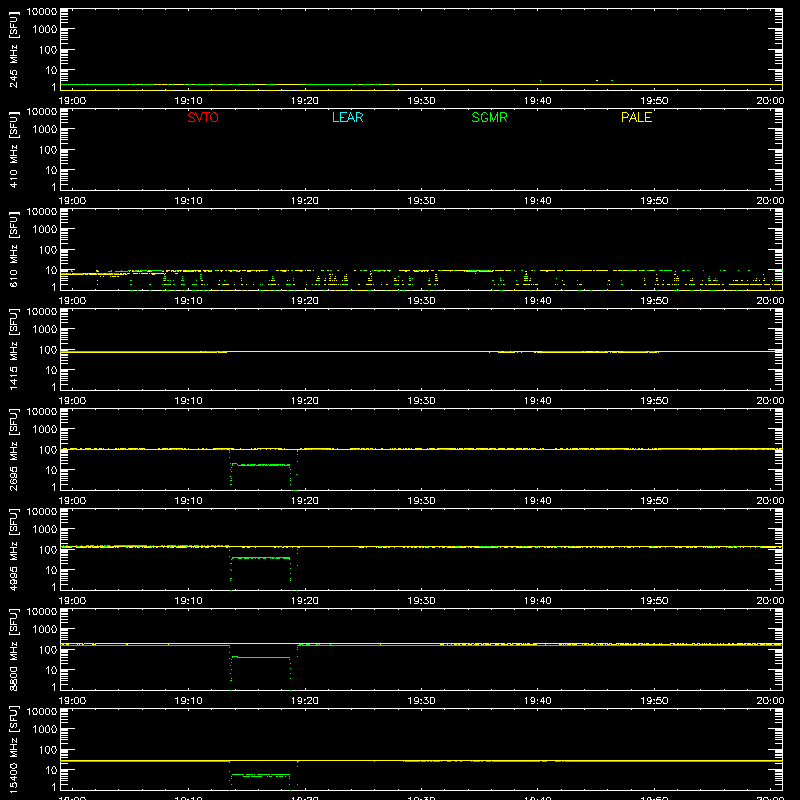Screen dimensions: 800x800
Task: Select the 410 MHz [SFU] axis label
Action: pyautogui.click(x=14, y=149)
